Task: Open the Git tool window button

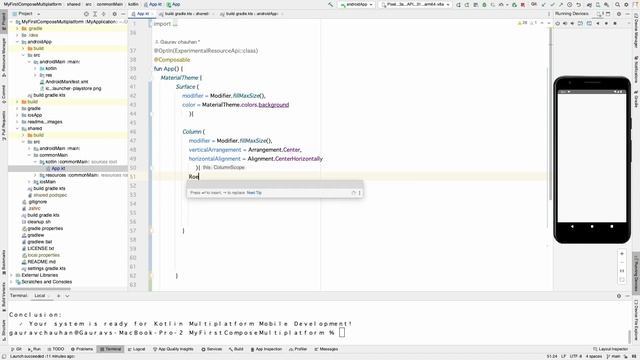Action: [16, 349]
